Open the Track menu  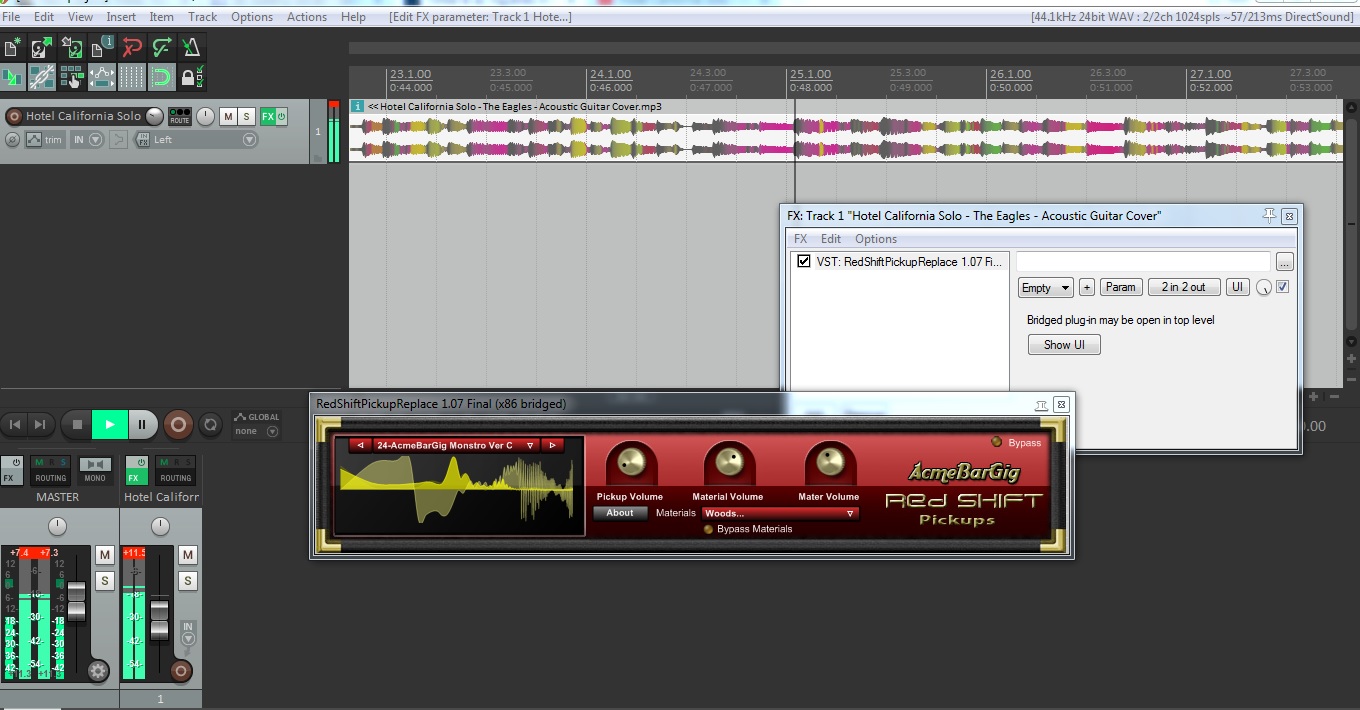pos(203,17)
